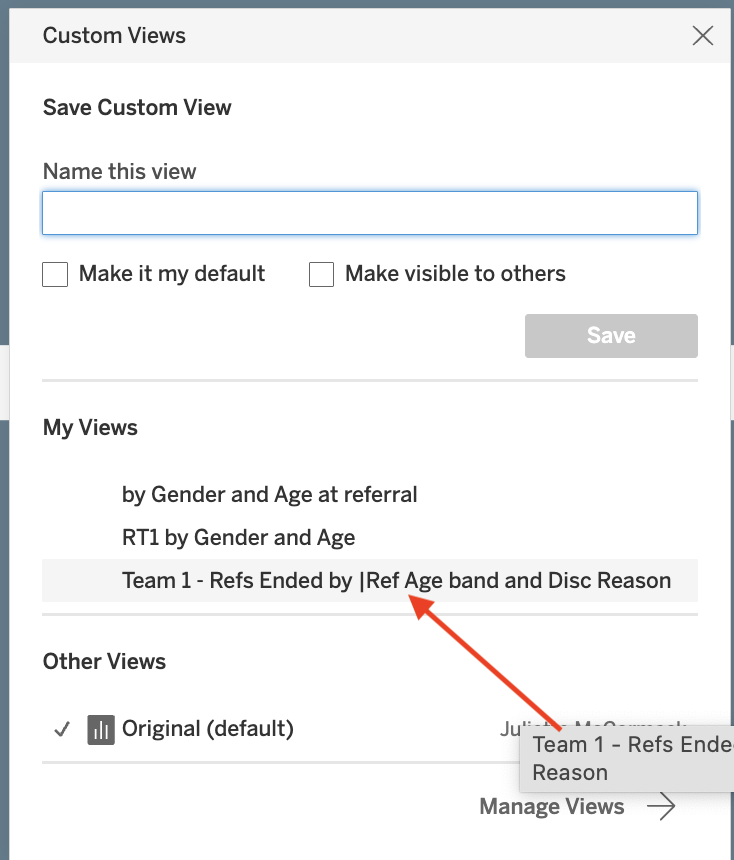The height and width of the screenshot is (860, 734).
Task: Click the My Views section heading
Action: (x=90, y=428)
